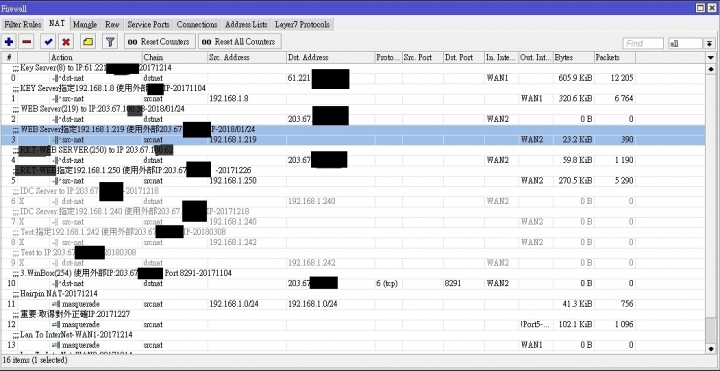
Task: Click rule 12 masquerade icon
Action: pyautogui.click(x=56, y=325)
